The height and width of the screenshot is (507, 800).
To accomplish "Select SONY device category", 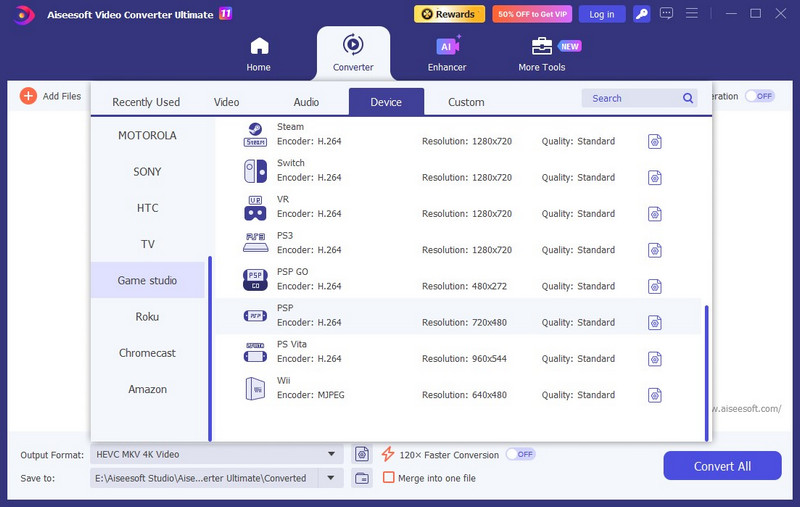I will [147, 171].
